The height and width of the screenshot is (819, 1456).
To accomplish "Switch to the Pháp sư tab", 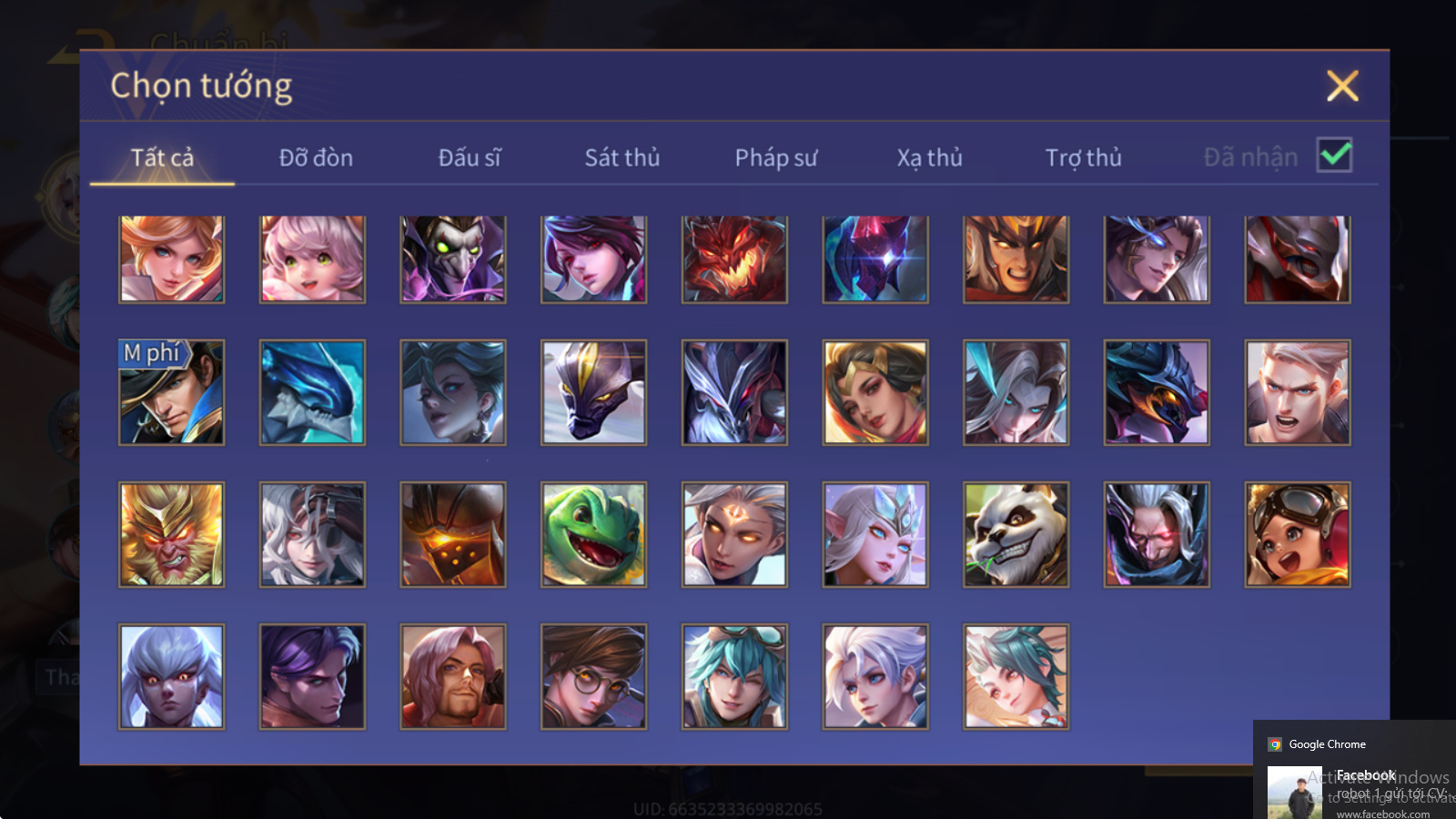I will tap(776, 157).
